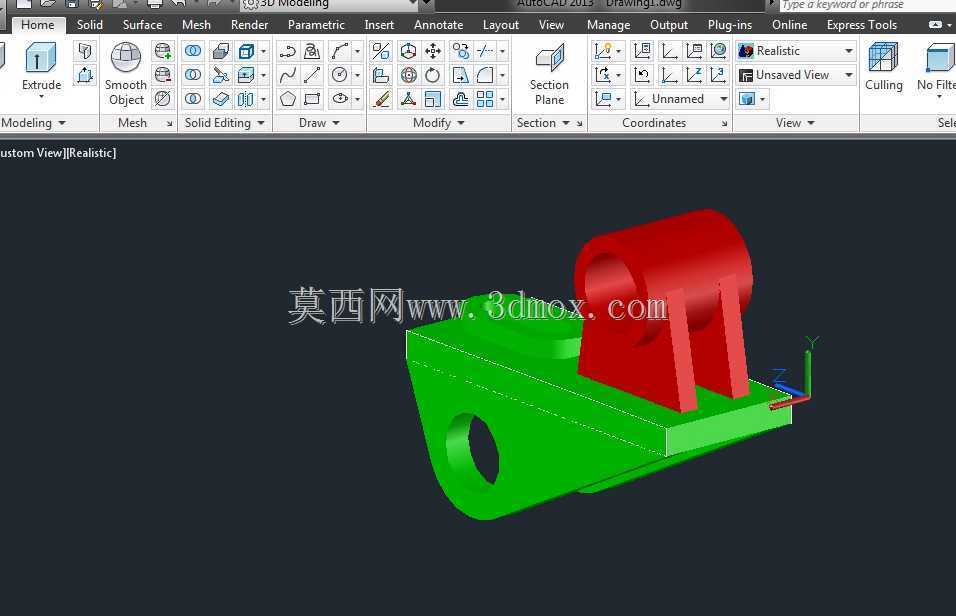Click the keyword search field
The height and width of the screenshot is (616, 956).
868,5
